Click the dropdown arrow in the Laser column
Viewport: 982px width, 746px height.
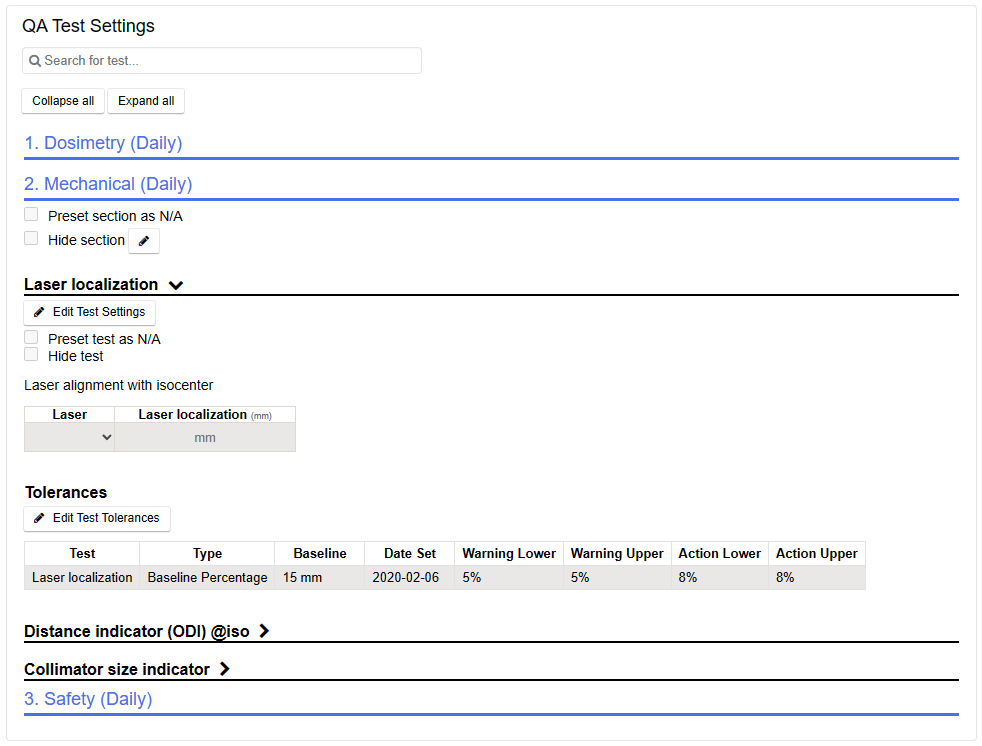[104, 437]
